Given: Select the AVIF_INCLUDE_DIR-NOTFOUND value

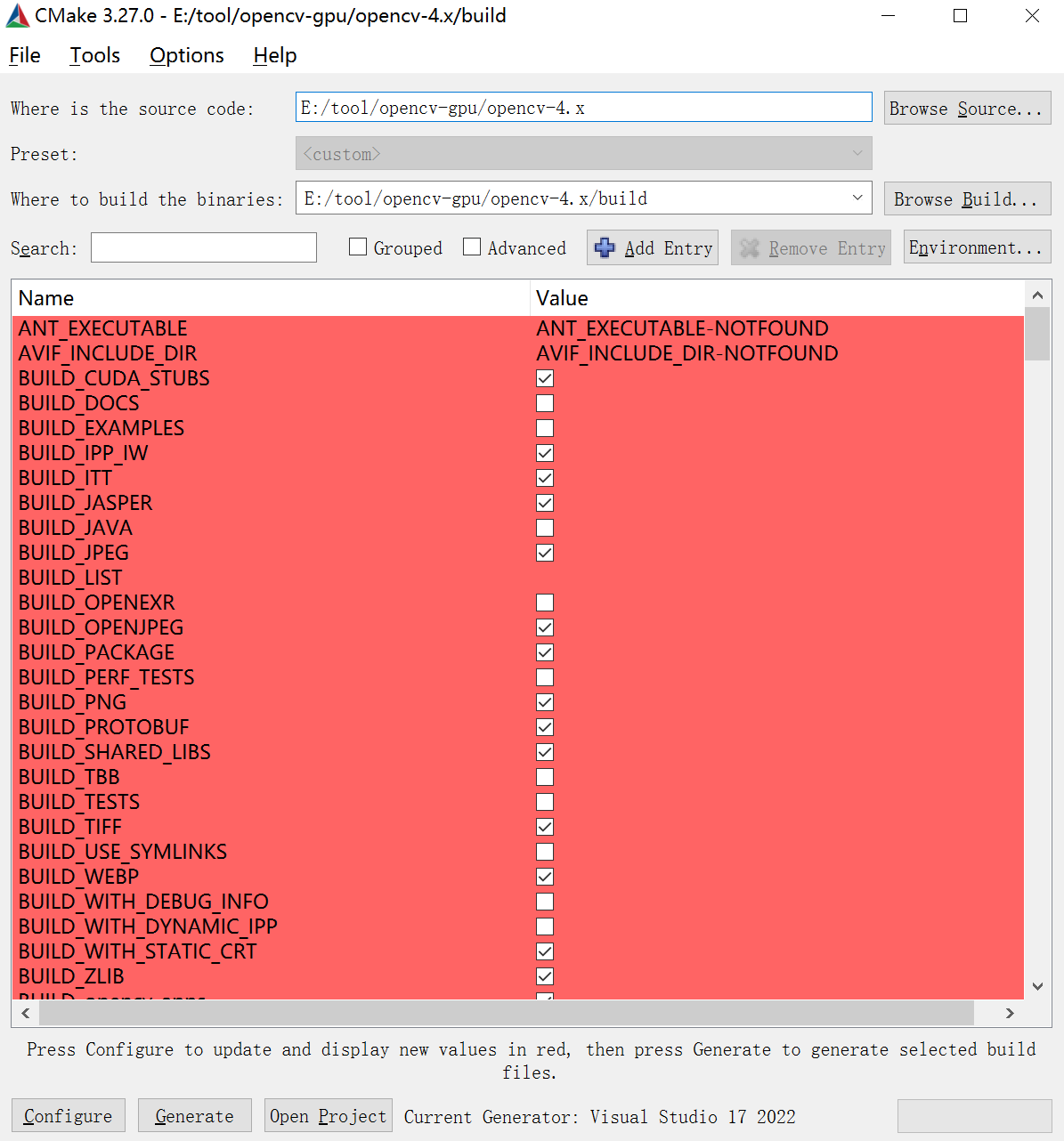Looking at the screenshot, I should 686,353.
